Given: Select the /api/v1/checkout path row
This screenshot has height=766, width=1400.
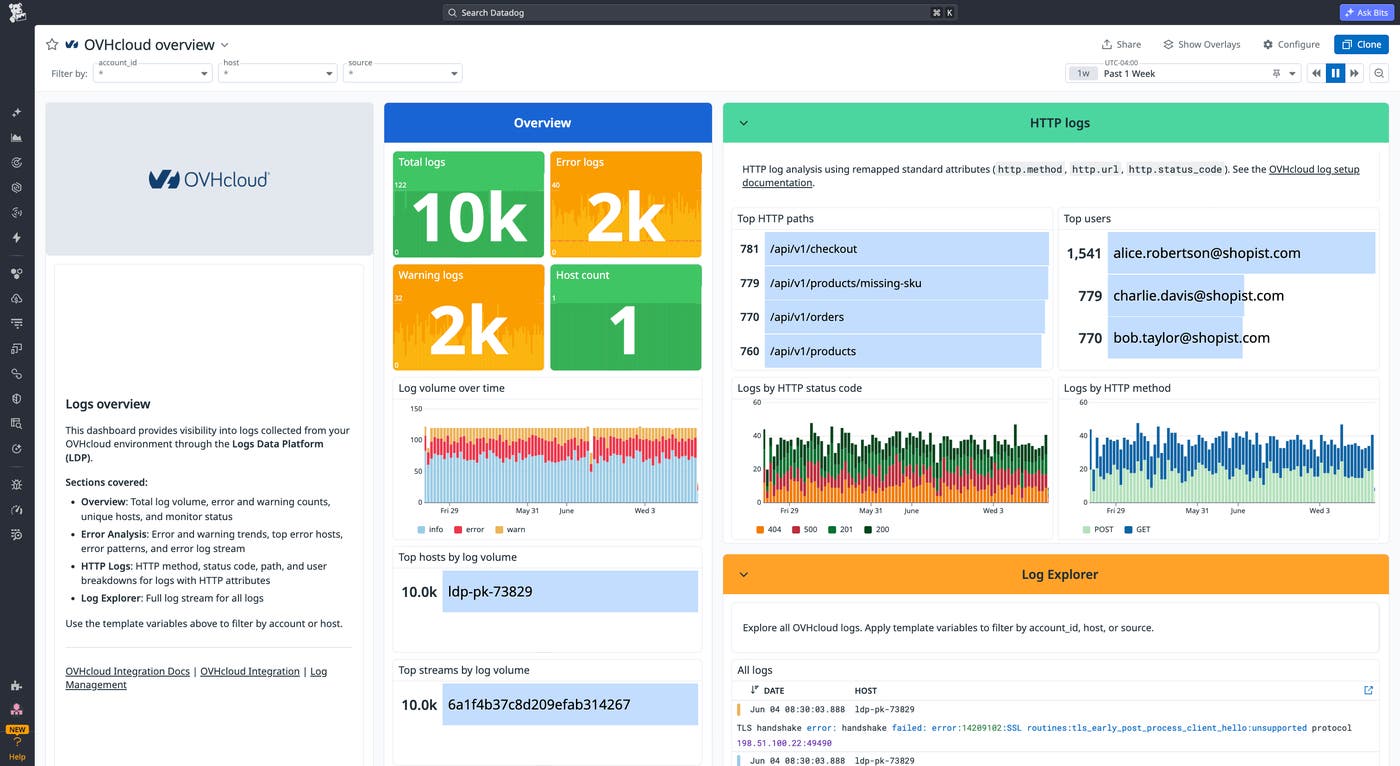Looking at the screenshot, I should point(893,249).
